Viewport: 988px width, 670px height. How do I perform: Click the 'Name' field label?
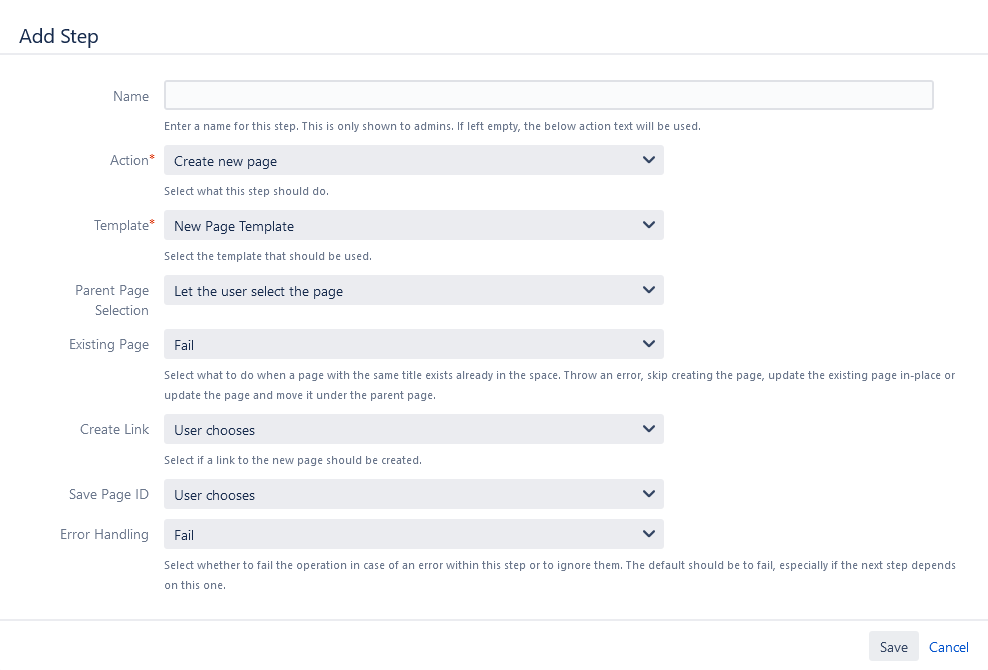(131, 97)
